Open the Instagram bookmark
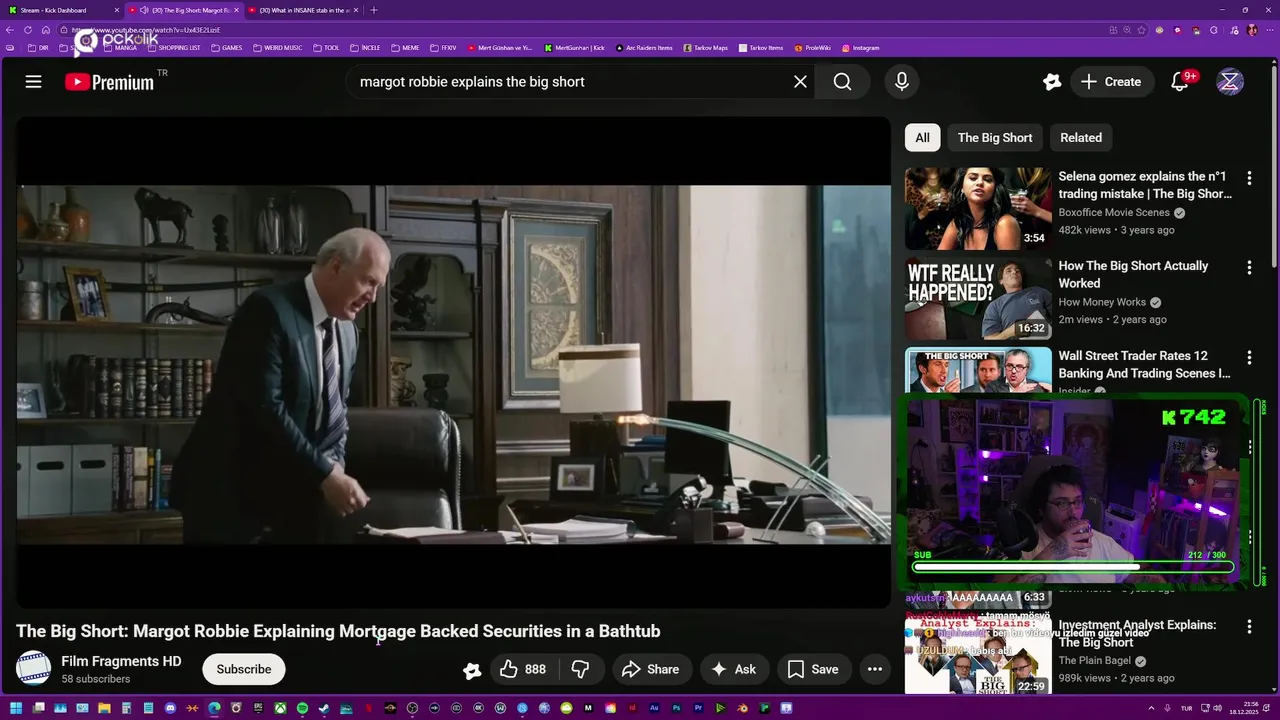 [x=861, y=48]
